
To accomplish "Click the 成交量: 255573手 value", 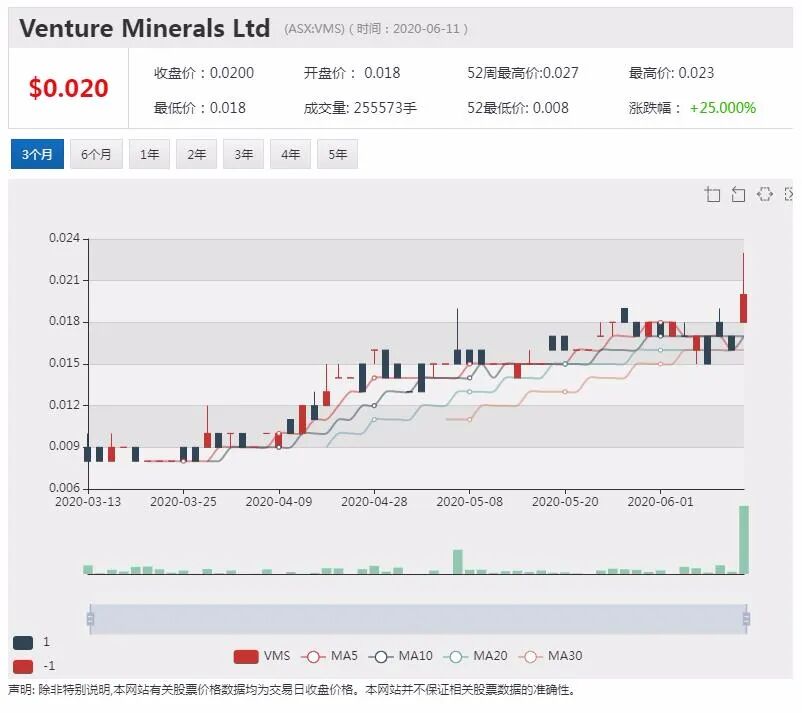I will [360, 108].
